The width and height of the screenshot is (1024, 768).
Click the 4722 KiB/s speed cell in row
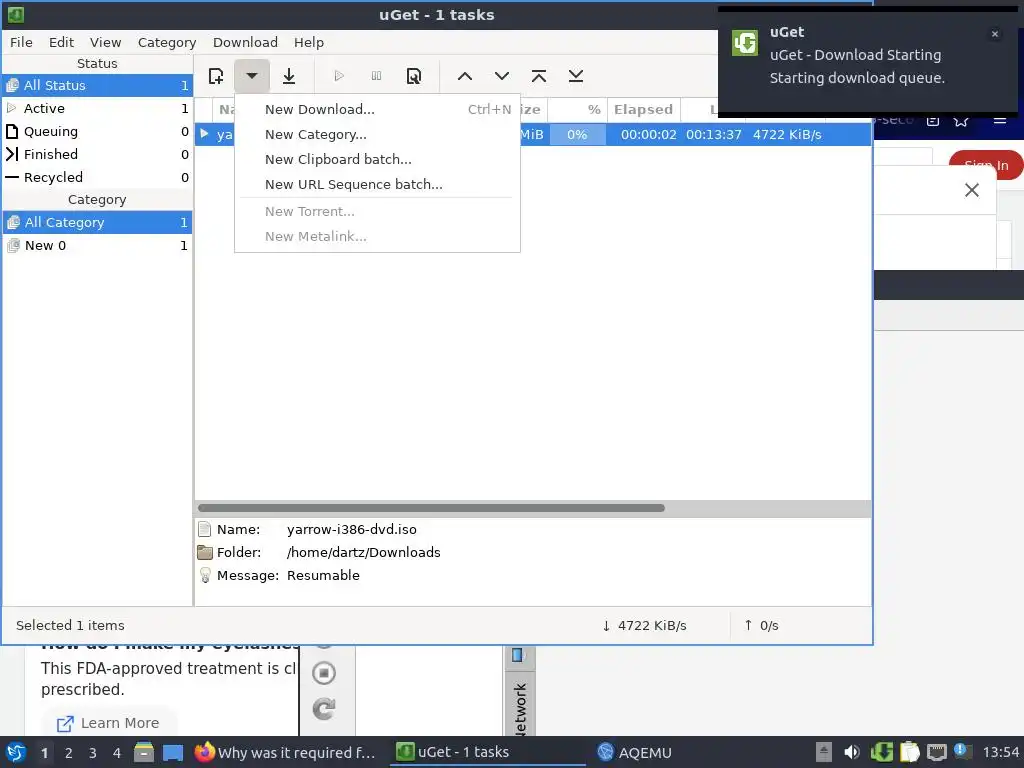click(x=787, y=135)
